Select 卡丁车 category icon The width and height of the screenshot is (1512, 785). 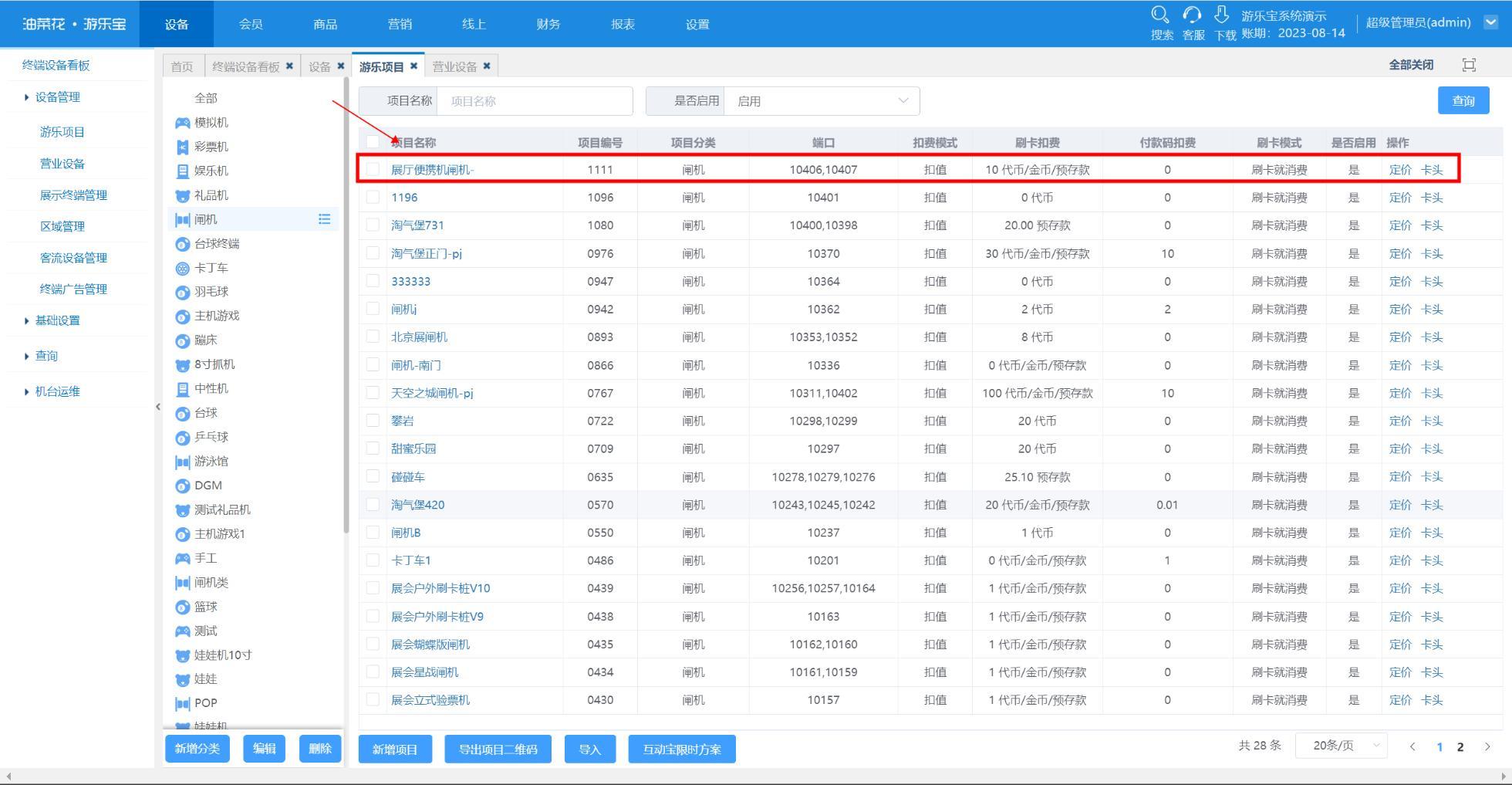182,269
